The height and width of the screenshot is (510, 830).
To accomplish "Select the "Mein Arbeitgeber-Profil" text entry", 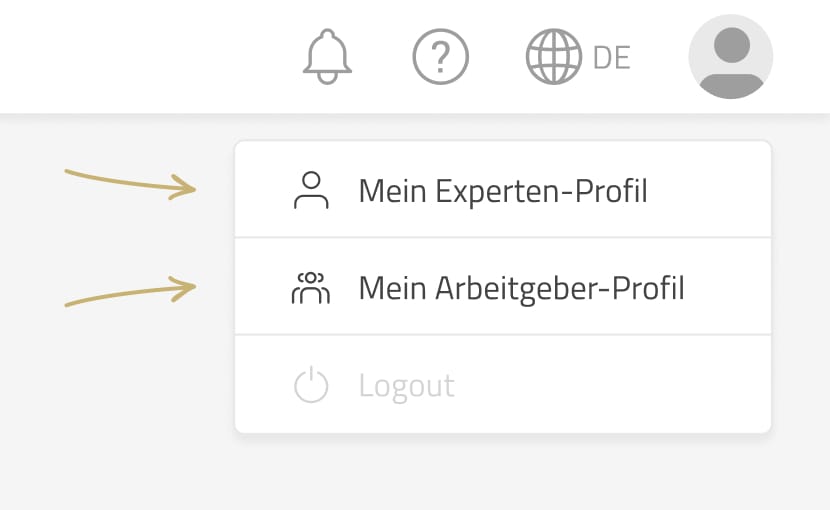I will pos(521,288).
